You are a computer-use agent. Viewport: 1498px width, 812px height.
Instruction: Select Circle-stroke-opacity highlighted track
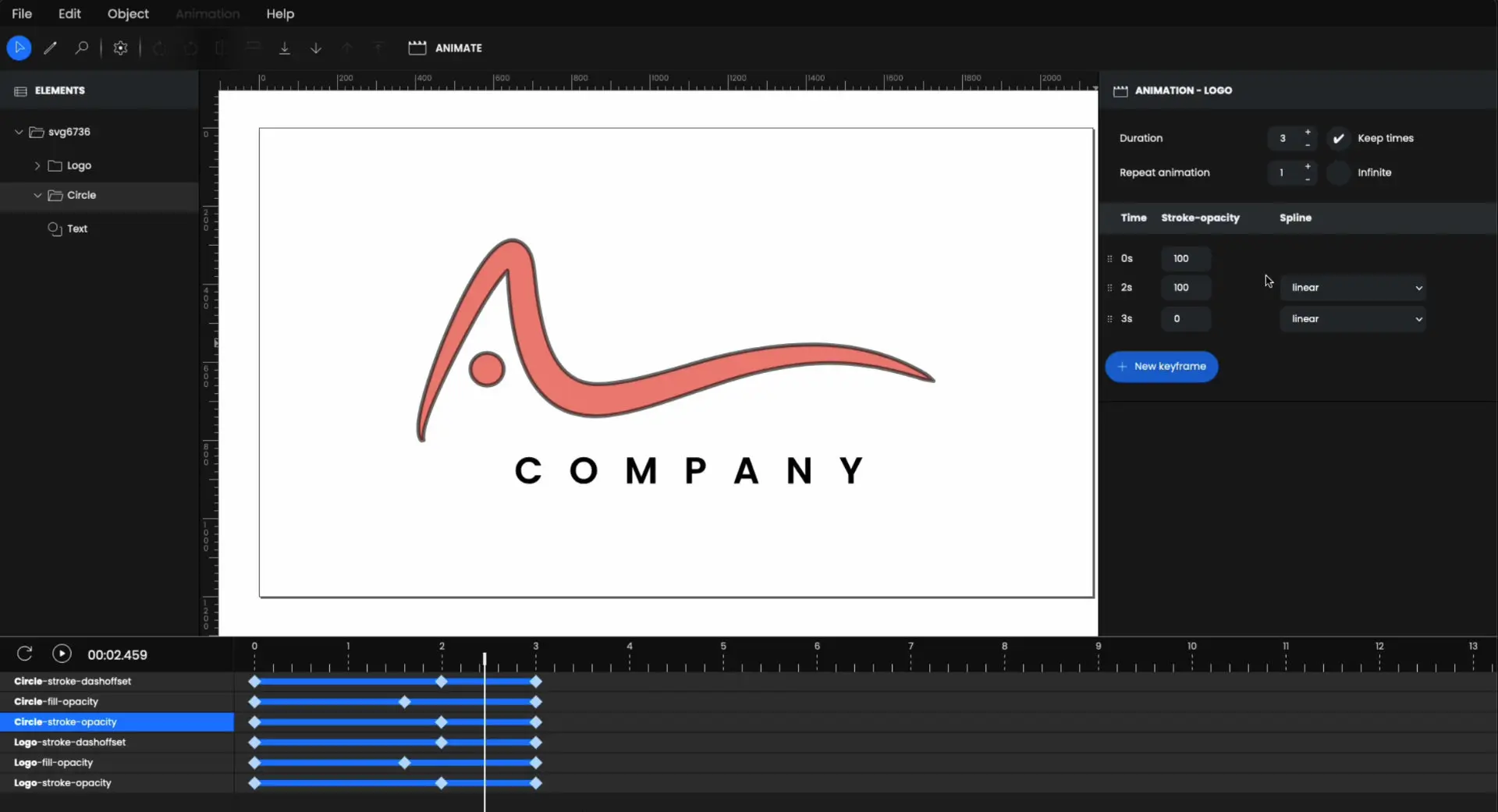click(x=117, y=722)
